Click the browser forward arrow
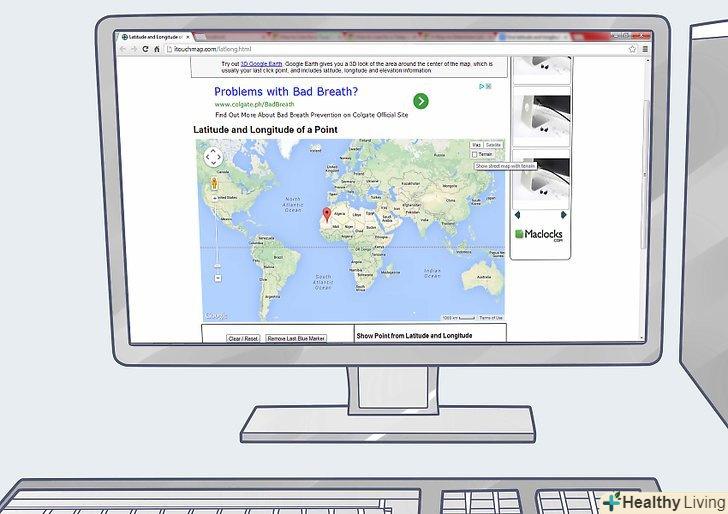Viewport: 728px width, 514px height. [134, 49]
